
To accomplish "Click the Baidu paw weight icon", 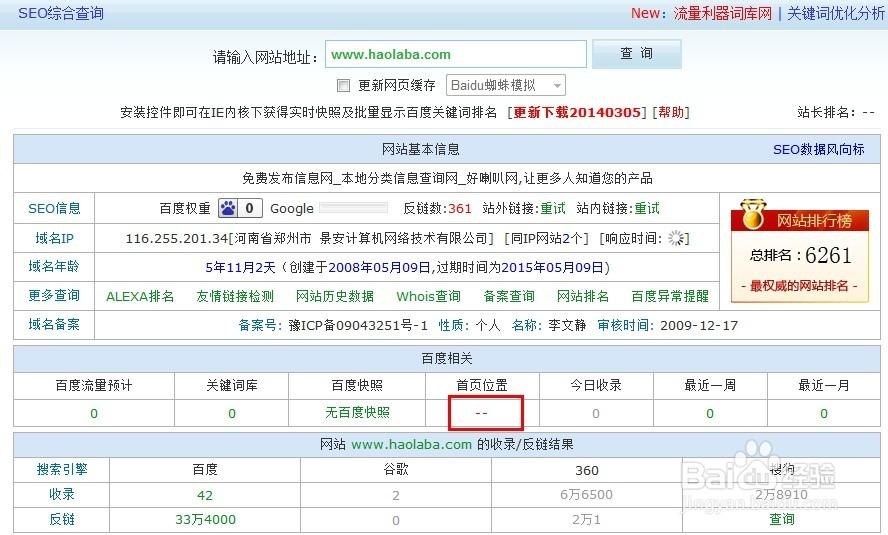I will [228, 208].
